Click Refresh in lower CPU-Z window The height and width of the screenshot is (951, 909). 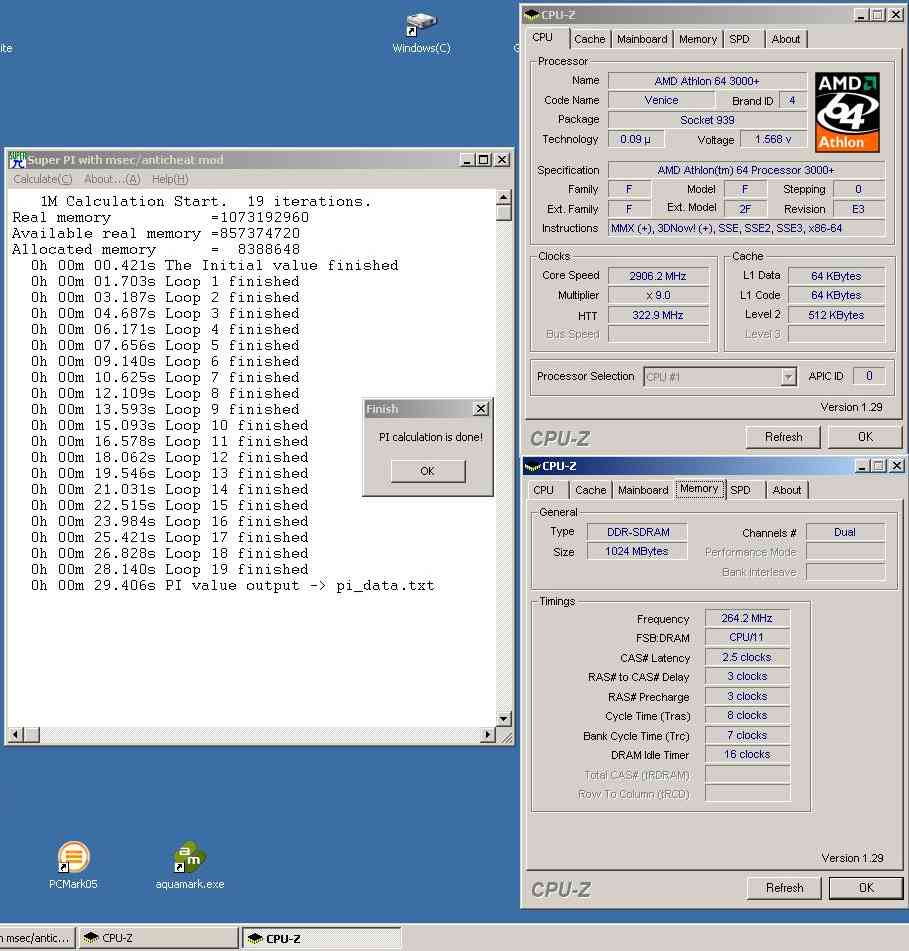[784, 888]
